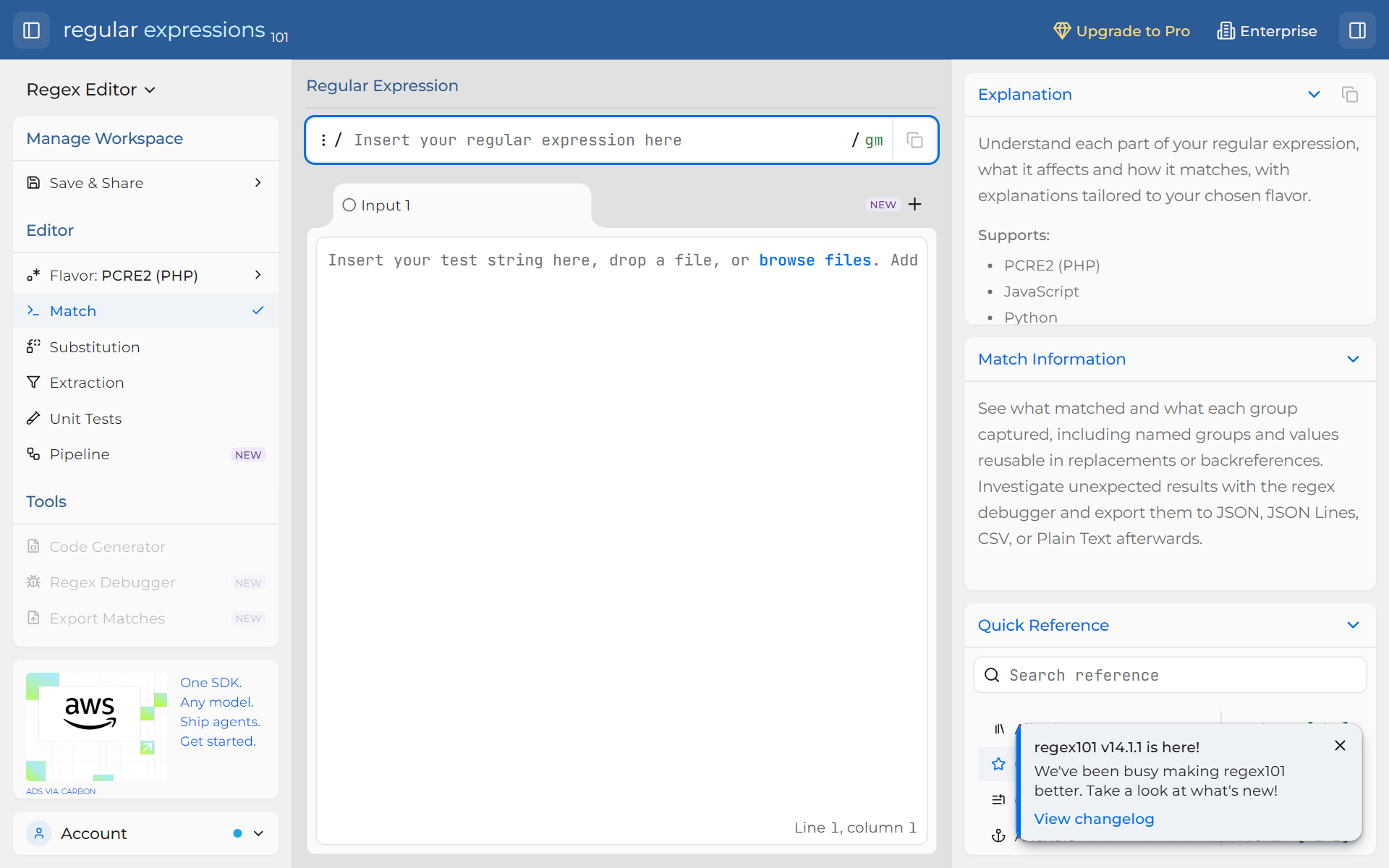Screen dimensions: 1389x868
Task: Collapse the Explanation panel
Action: point(1314,95)
